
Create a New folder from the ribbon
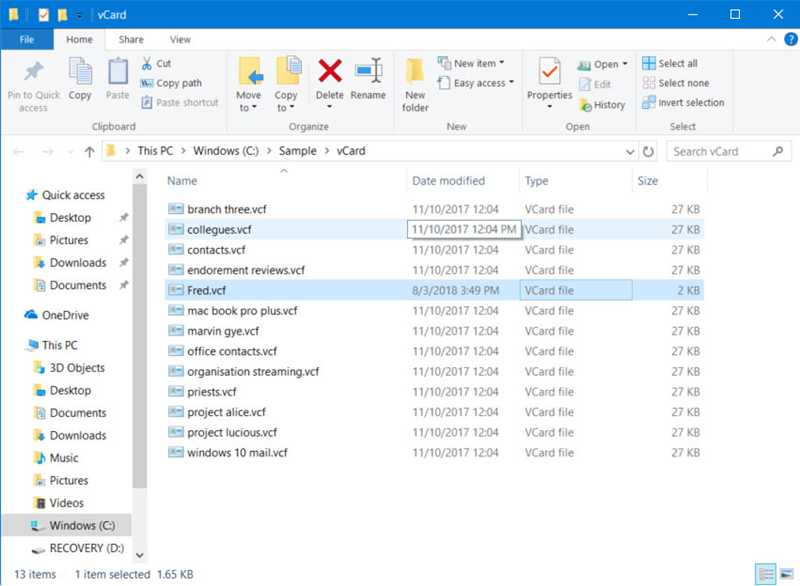415,86
